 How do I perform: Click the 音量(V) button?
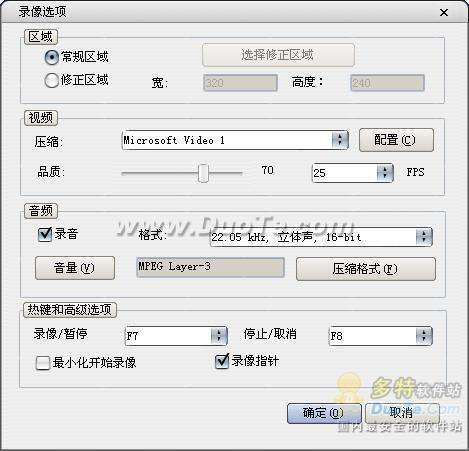(75, 268)
